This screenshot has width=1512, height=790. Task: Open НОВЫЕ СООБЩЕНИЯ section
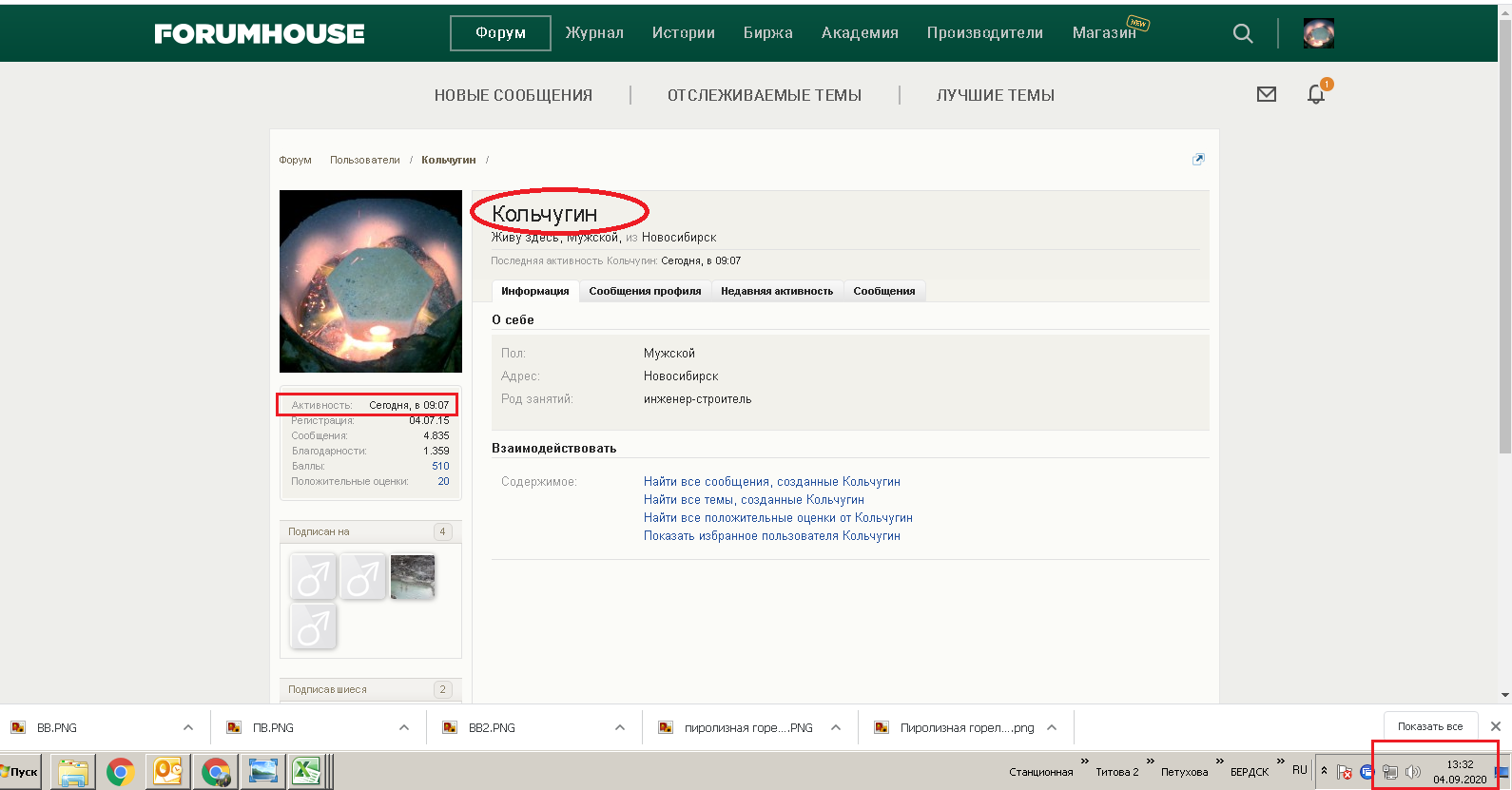(x=513, y=95)
